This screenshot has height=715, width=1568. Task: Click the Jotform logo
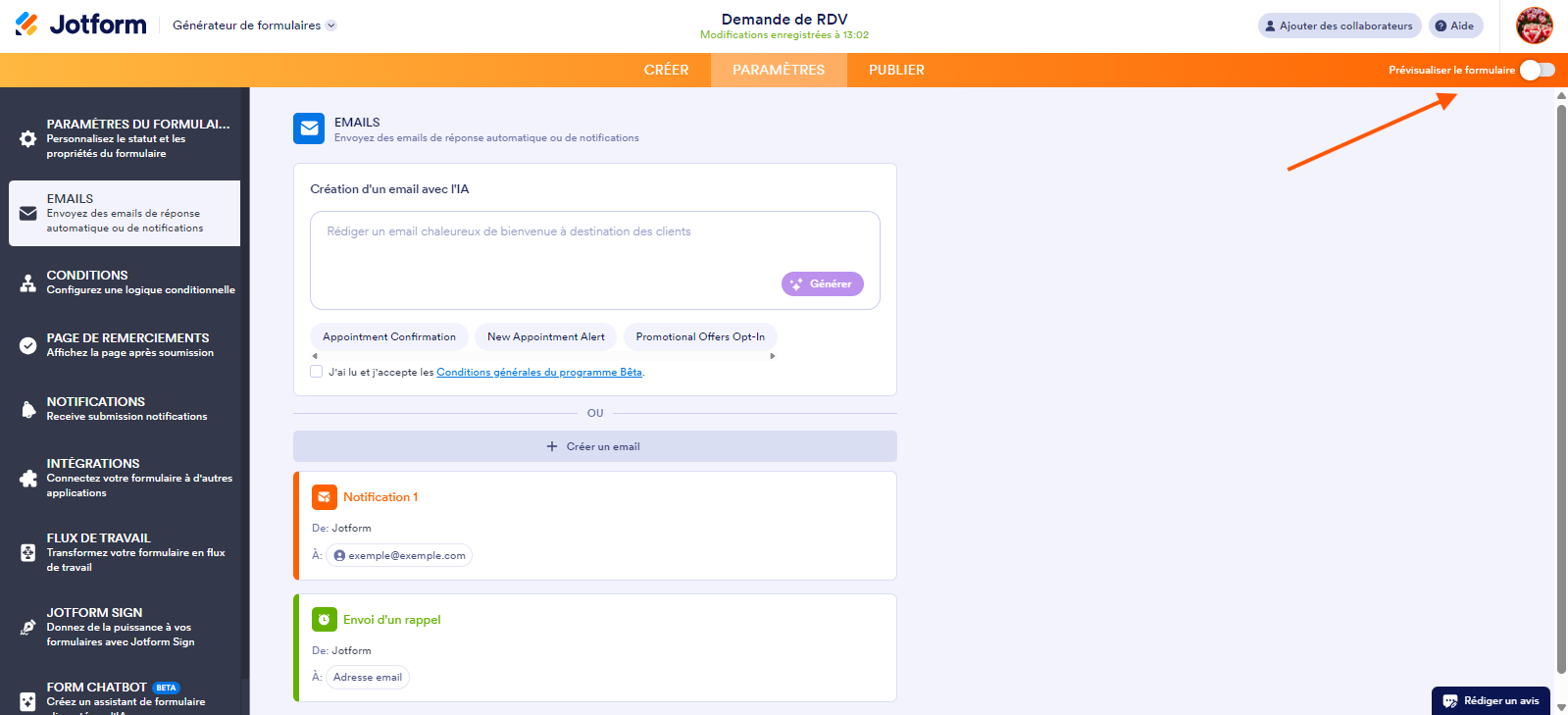[80, 25]
